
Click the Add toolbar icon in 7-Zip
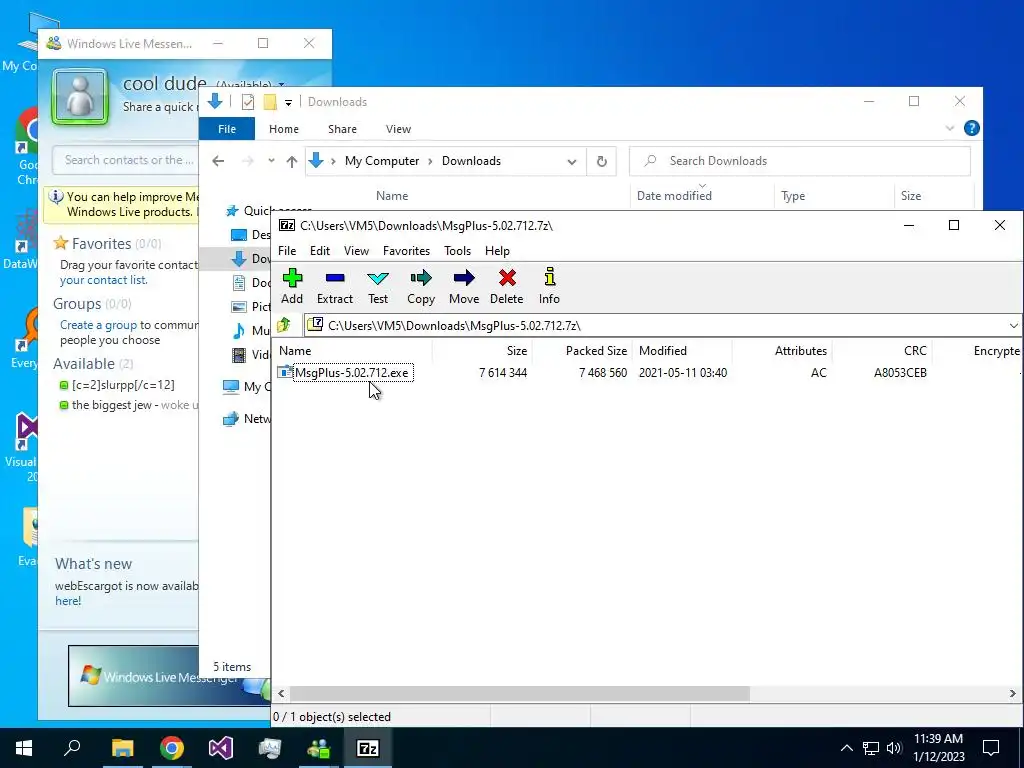(x=292, y=278)
